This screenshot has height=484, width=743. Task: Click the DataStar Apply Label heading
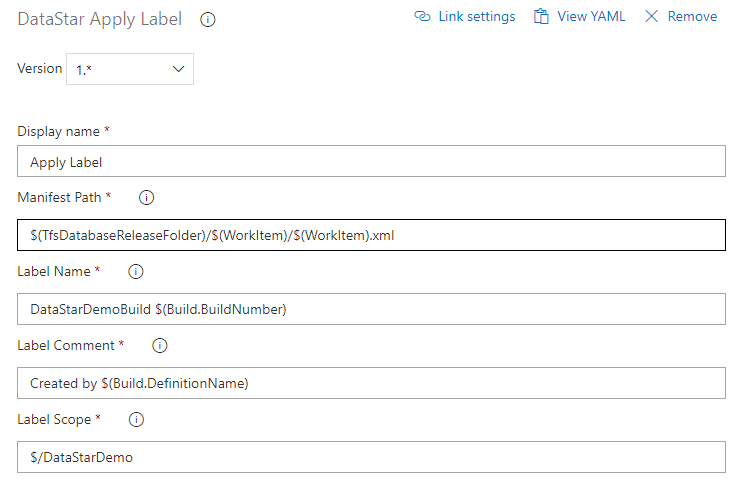[100, 19]
